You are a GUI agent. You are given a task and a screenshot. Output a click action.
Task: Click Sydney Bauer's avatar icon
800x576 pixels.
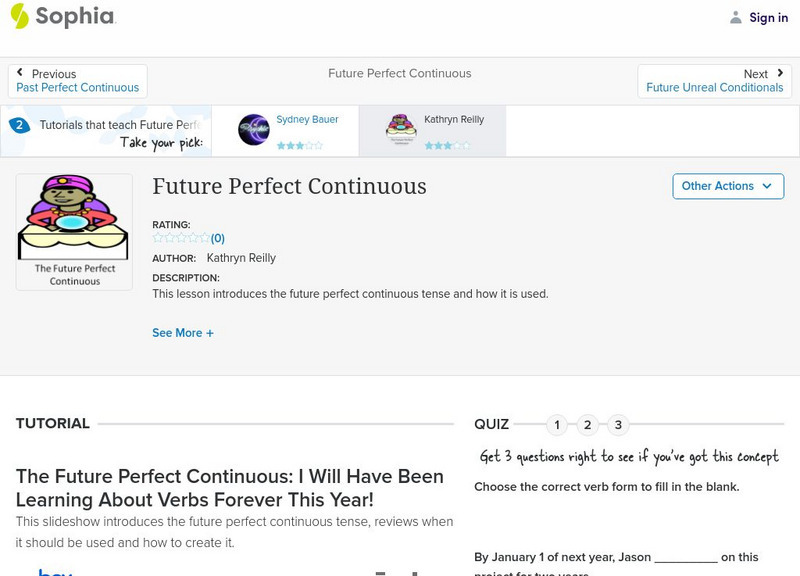pos(253,130)
